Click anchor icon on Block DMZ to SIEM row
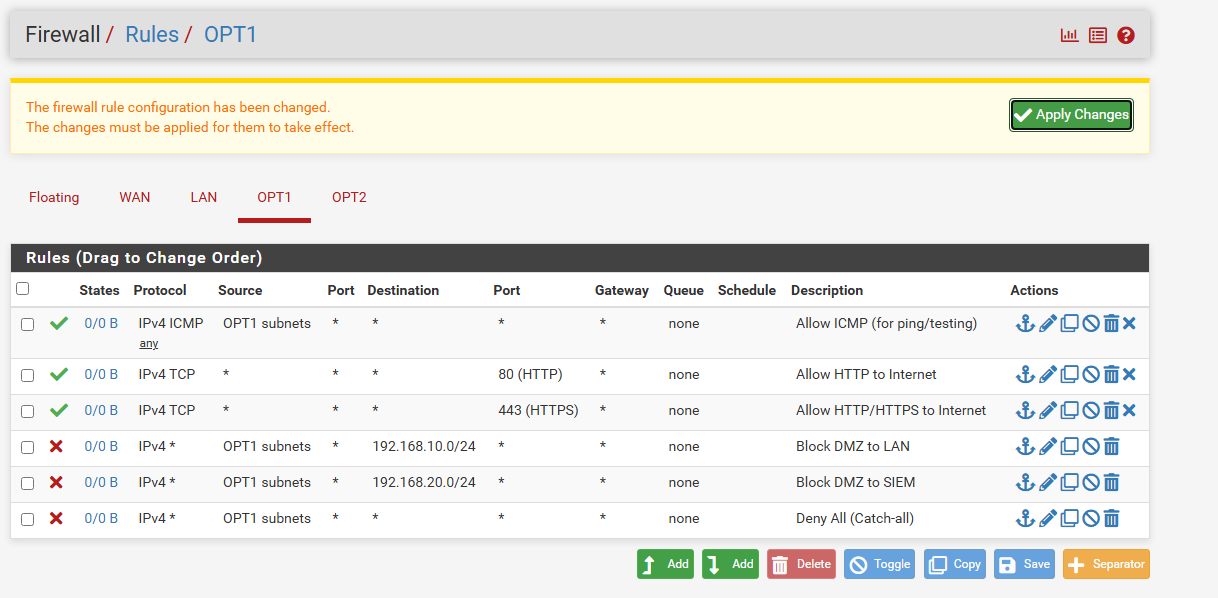 (1025, 482)
